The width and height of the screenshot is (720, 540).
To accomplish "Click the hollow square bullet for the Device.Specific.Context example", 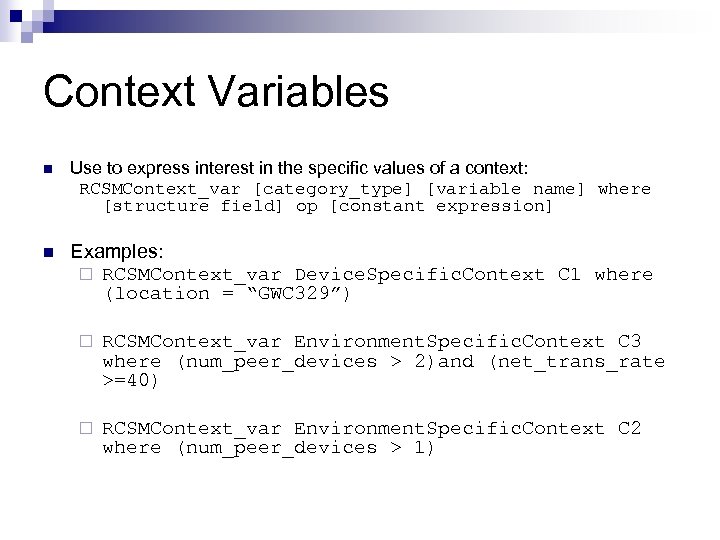I will [x=87, y=274].
